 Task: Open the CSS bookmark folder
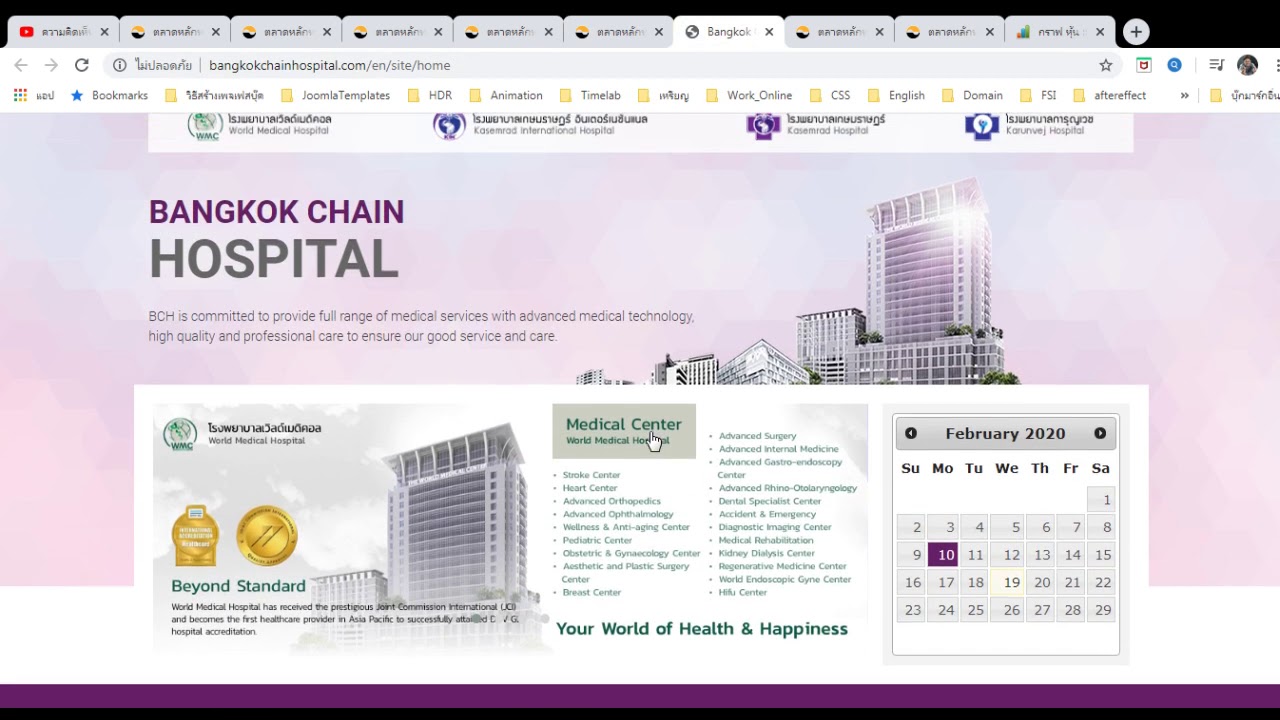[x=830, y=95]
